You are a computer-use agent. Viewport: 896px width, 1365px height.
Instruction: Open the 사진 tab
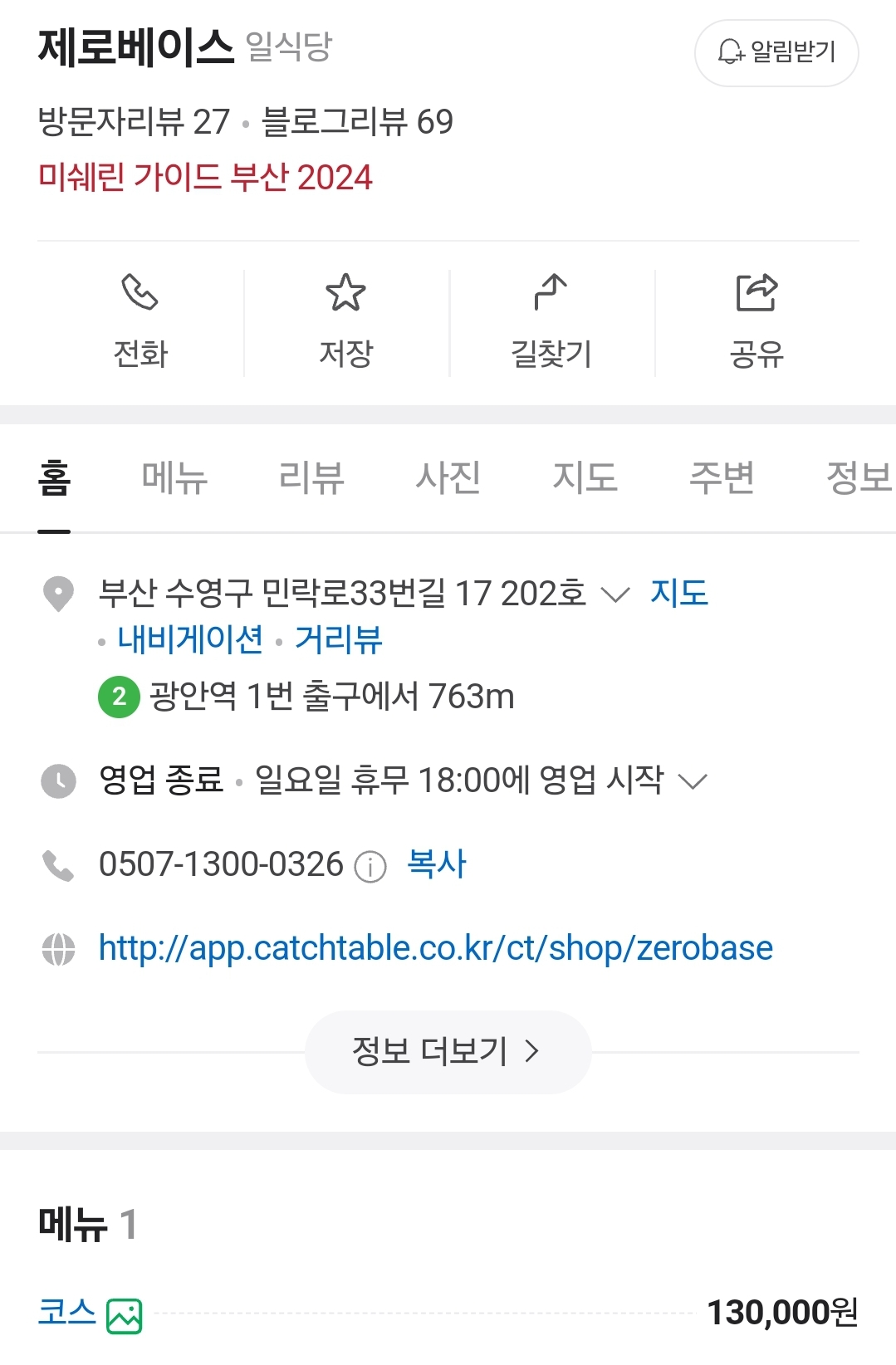click(448, 477)
